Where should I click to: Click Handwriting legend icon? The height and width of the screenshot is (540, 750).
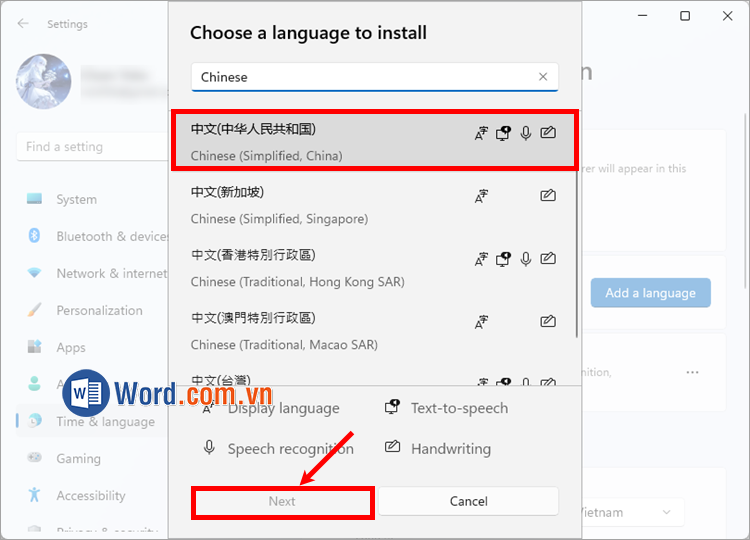(392, 447)
